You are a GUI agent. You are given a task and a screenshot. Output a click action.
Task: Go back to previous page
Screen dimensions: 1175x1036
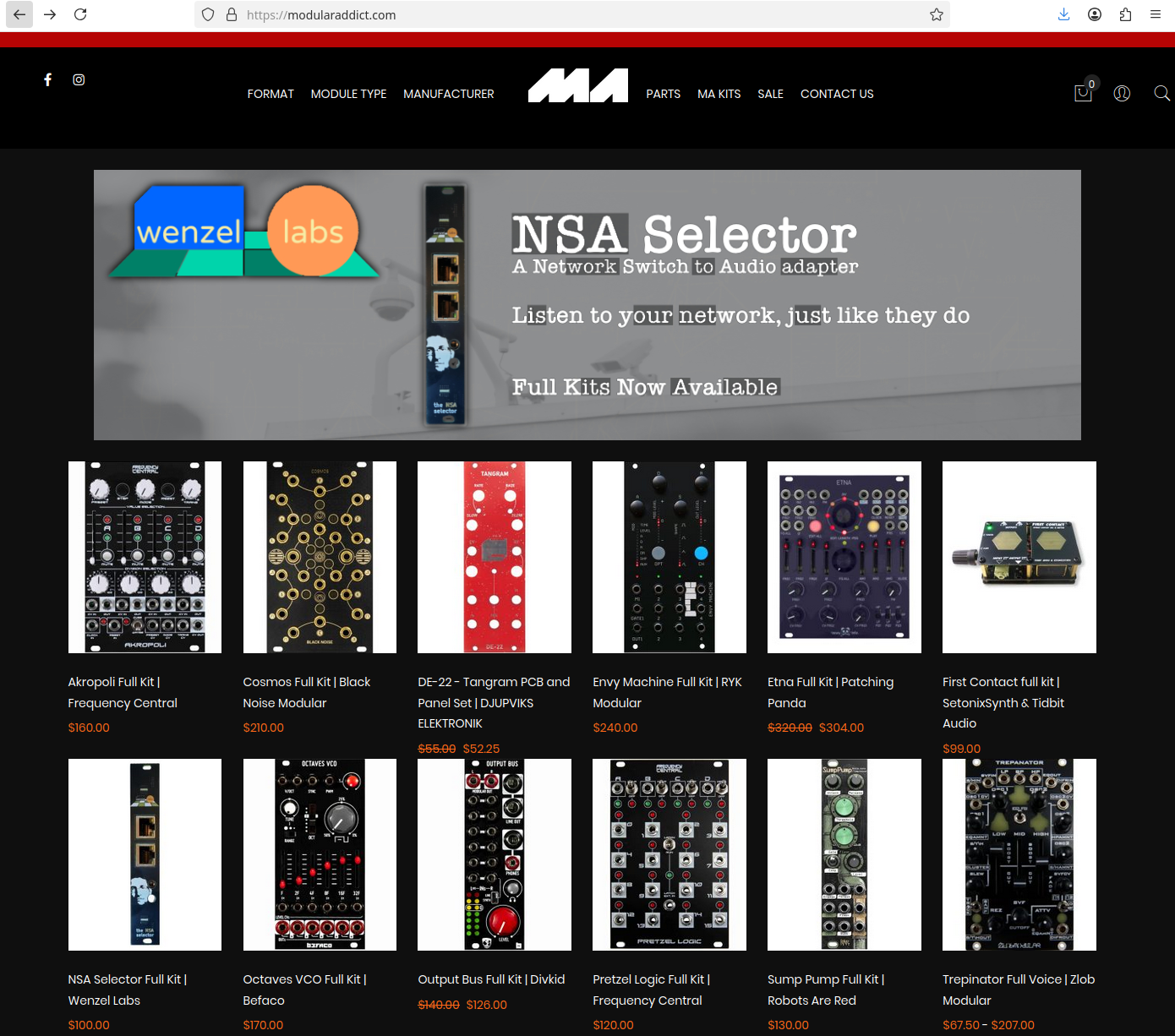pos(19,14)
